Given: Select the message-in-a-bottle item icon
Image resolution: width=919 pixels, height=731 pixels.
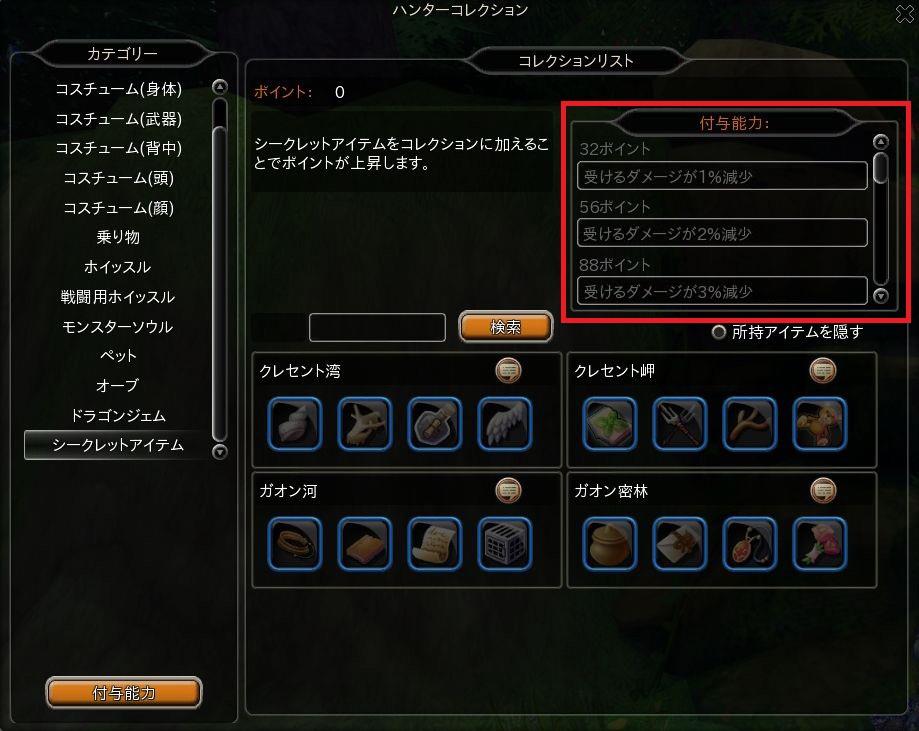Looking at the screenshot, I should coord(435,424).
